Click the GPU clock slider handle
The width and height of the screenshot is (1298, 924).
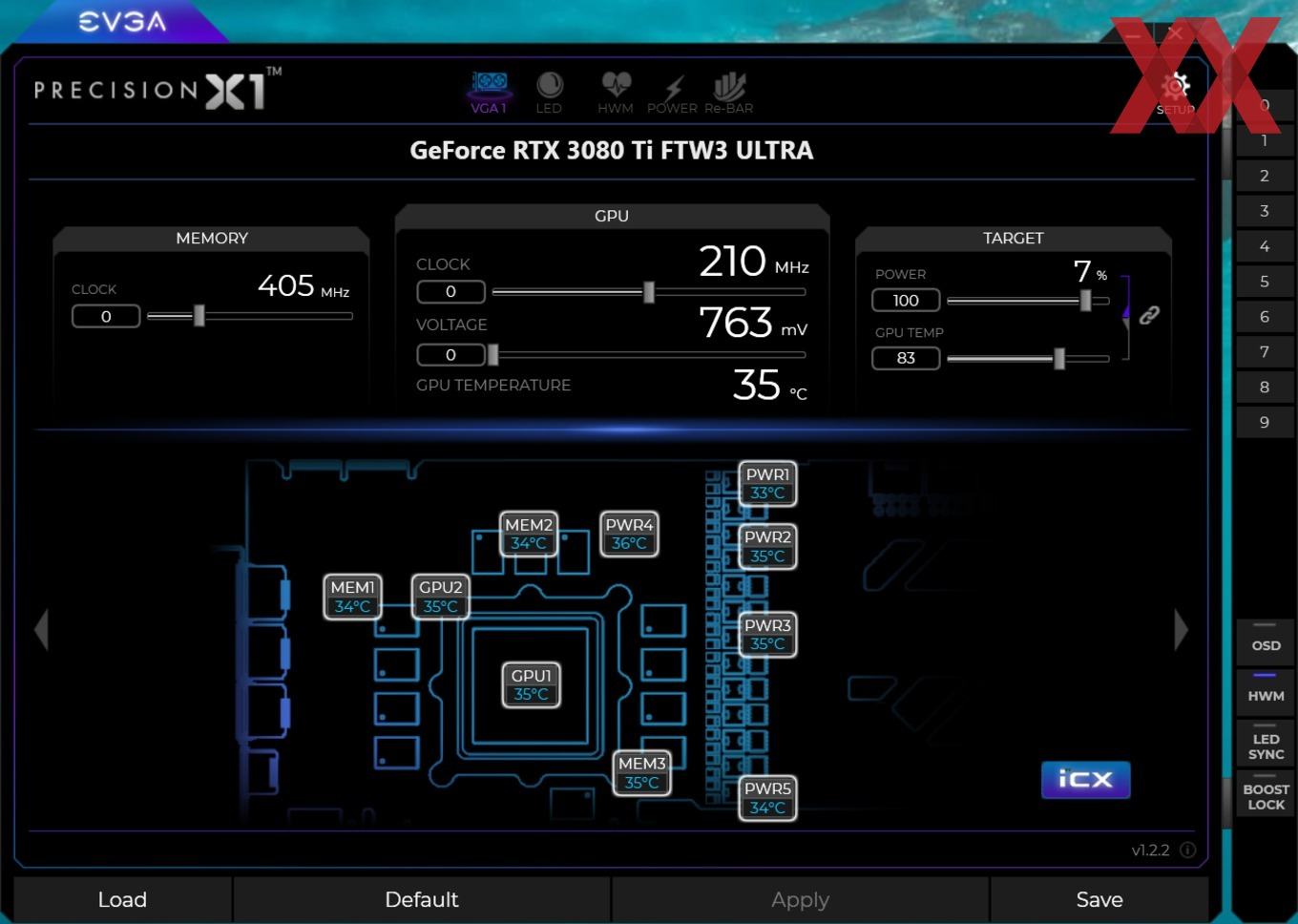(649, 291)
